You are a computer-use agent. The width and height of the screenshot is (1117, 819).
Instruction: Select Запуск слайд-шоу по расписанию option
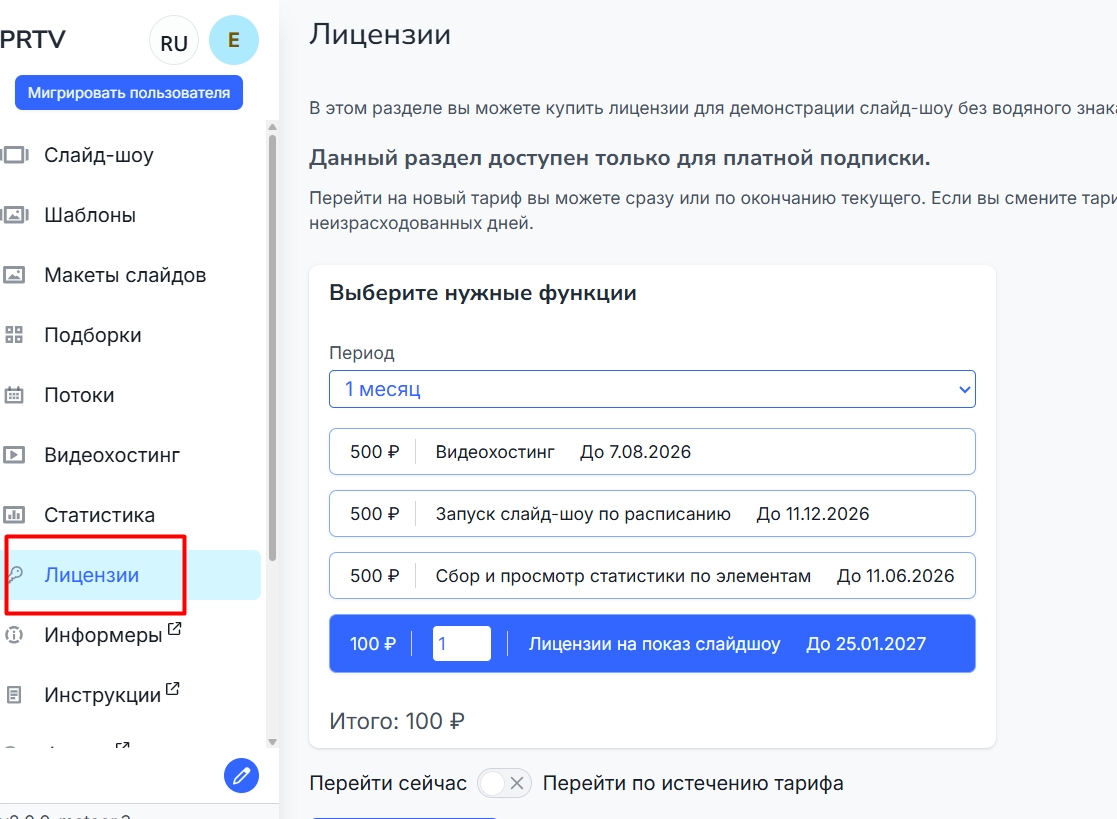coord(652,514)
